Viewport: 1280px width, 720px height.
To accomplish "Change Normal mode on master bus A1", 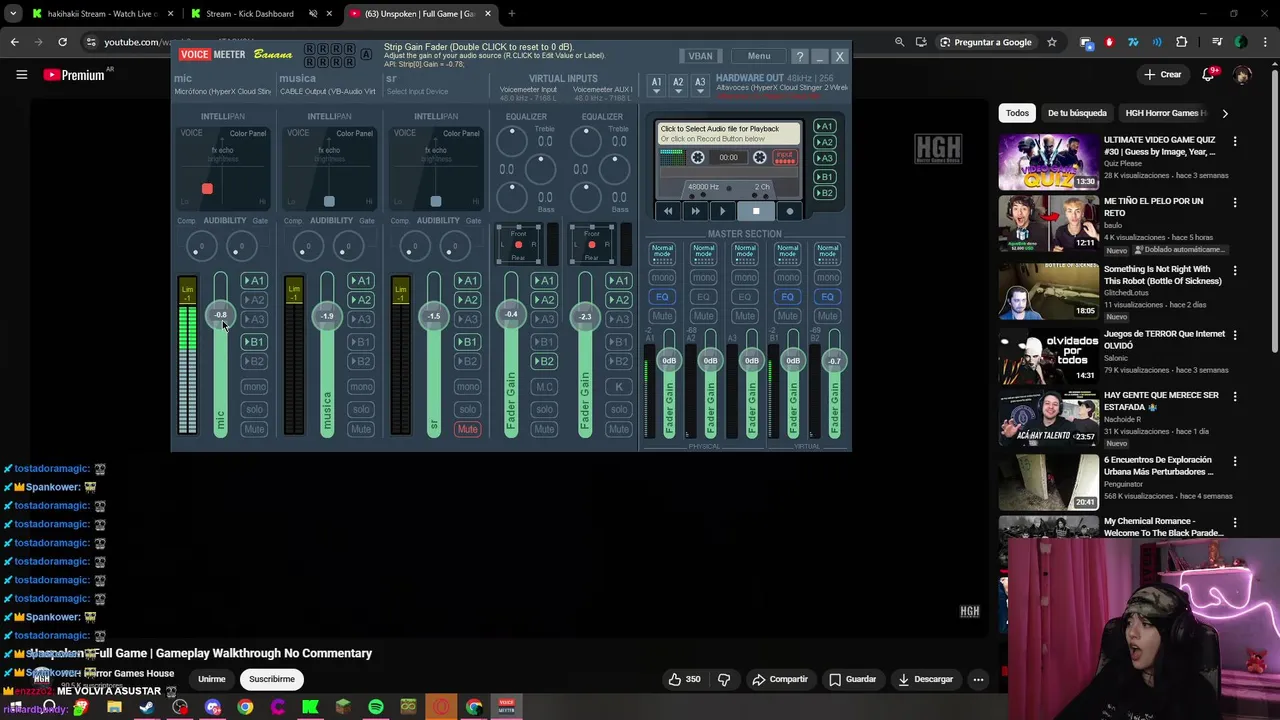I will click(662, 252).
